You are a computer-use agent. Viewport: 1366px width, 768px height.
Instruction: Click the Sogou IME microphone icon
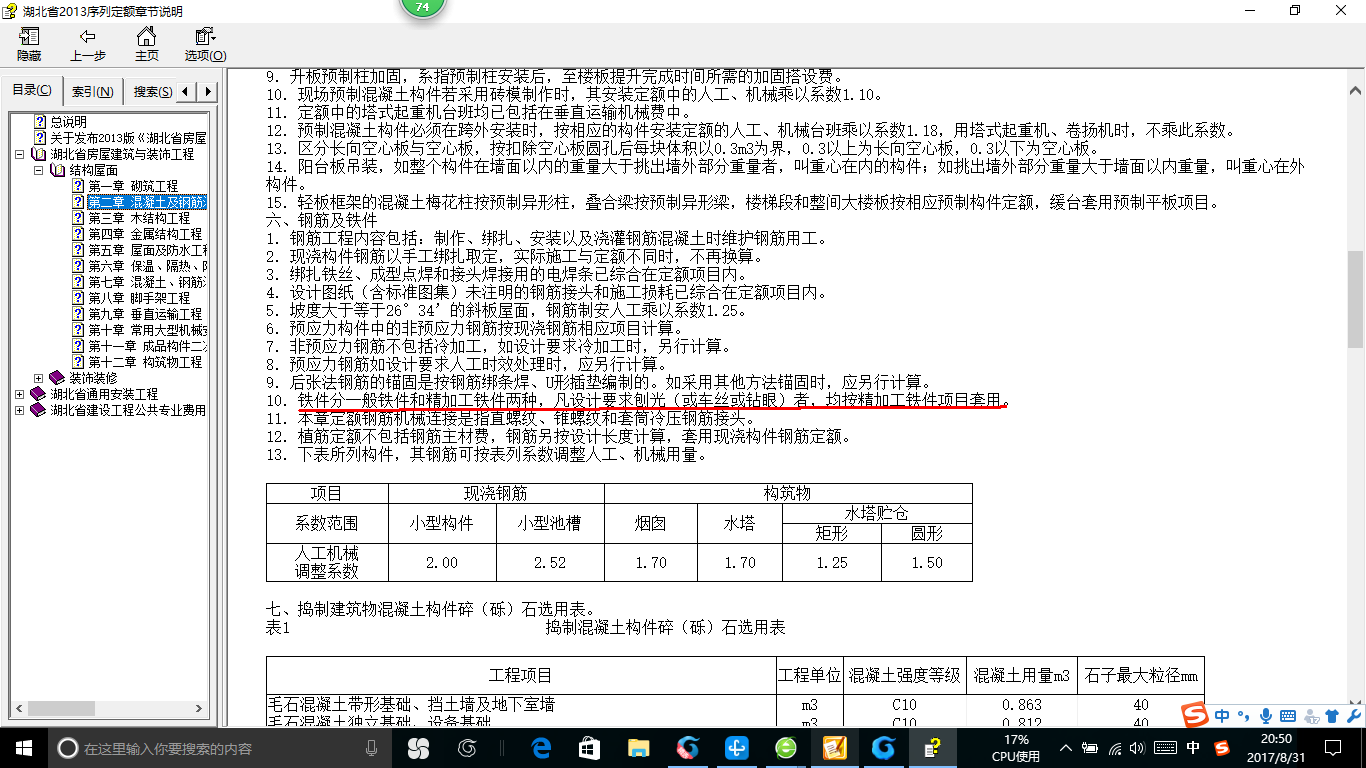1266,716
